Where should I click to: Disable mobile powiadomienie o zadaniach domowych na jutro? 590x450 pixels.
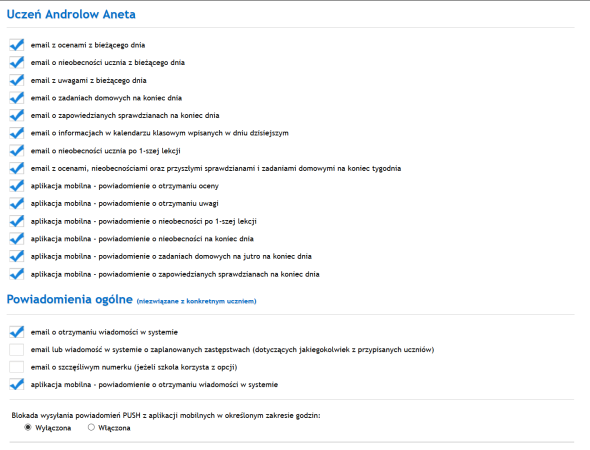(x=17, y=256)
